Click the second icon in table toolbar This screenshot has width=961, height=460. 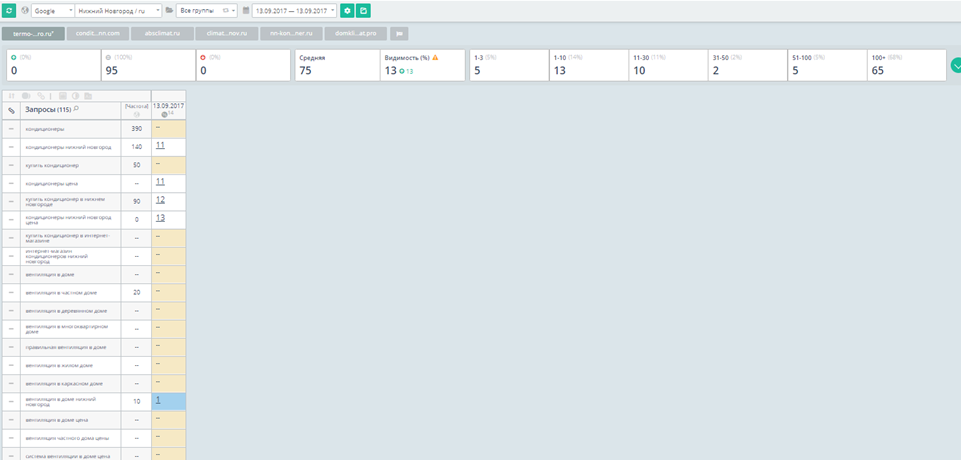26,96
